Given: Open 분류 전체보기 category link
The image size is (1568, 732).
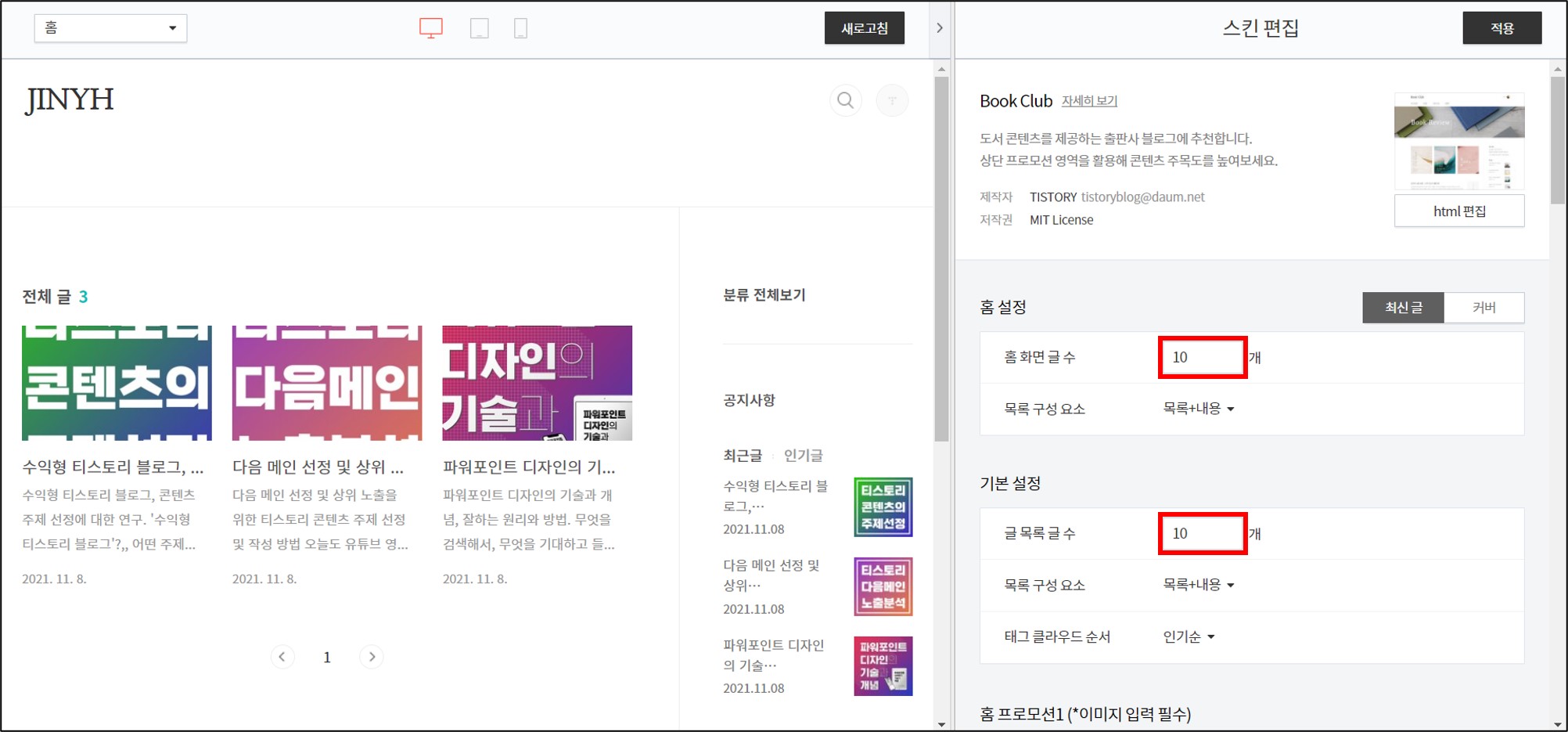Looking at the screenshot, I should tap(764, 295).
